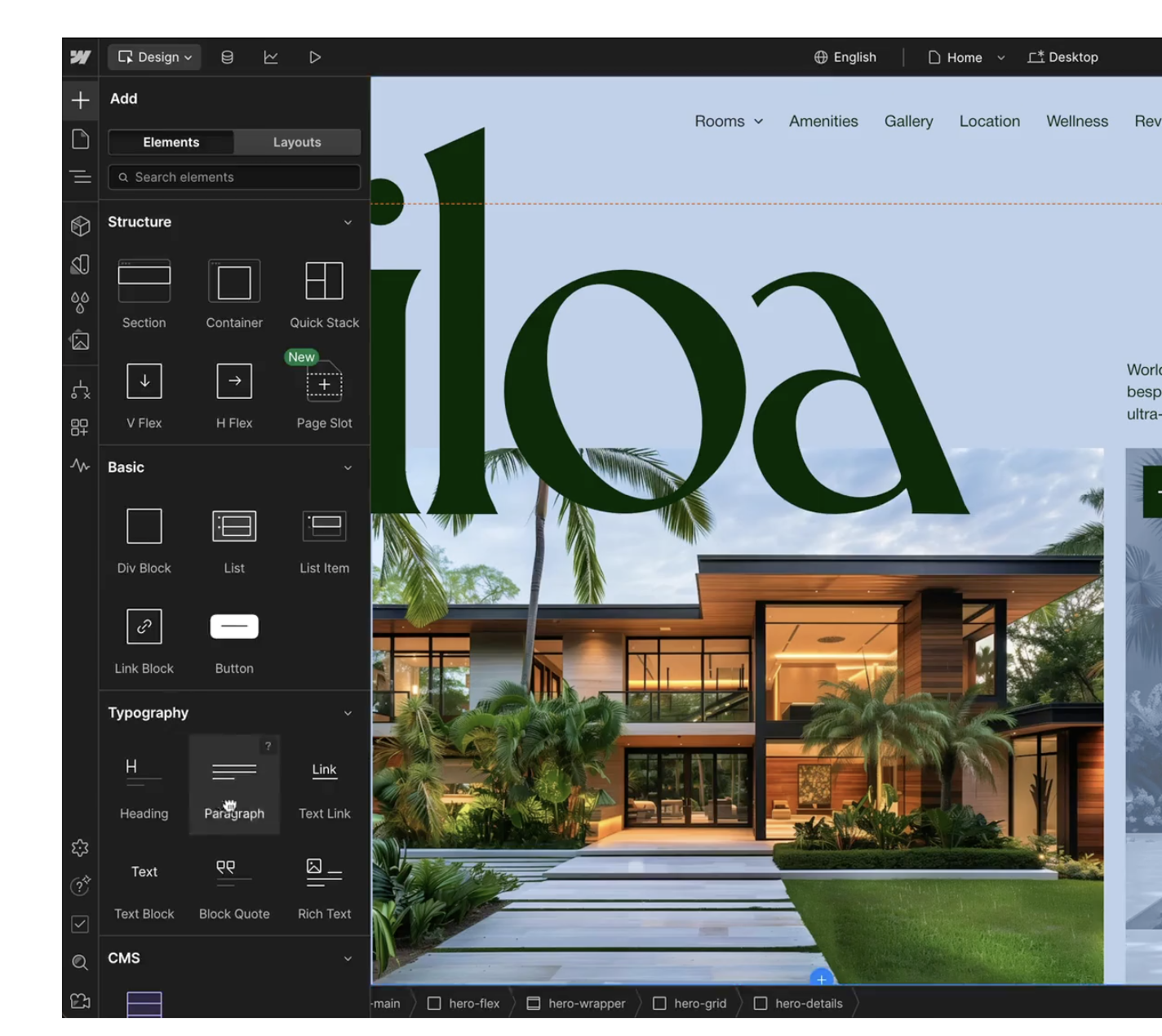Expand the Rooms nav dropdown
1162x1036 pixels.
pyautogui.click(x=729, y=122)
